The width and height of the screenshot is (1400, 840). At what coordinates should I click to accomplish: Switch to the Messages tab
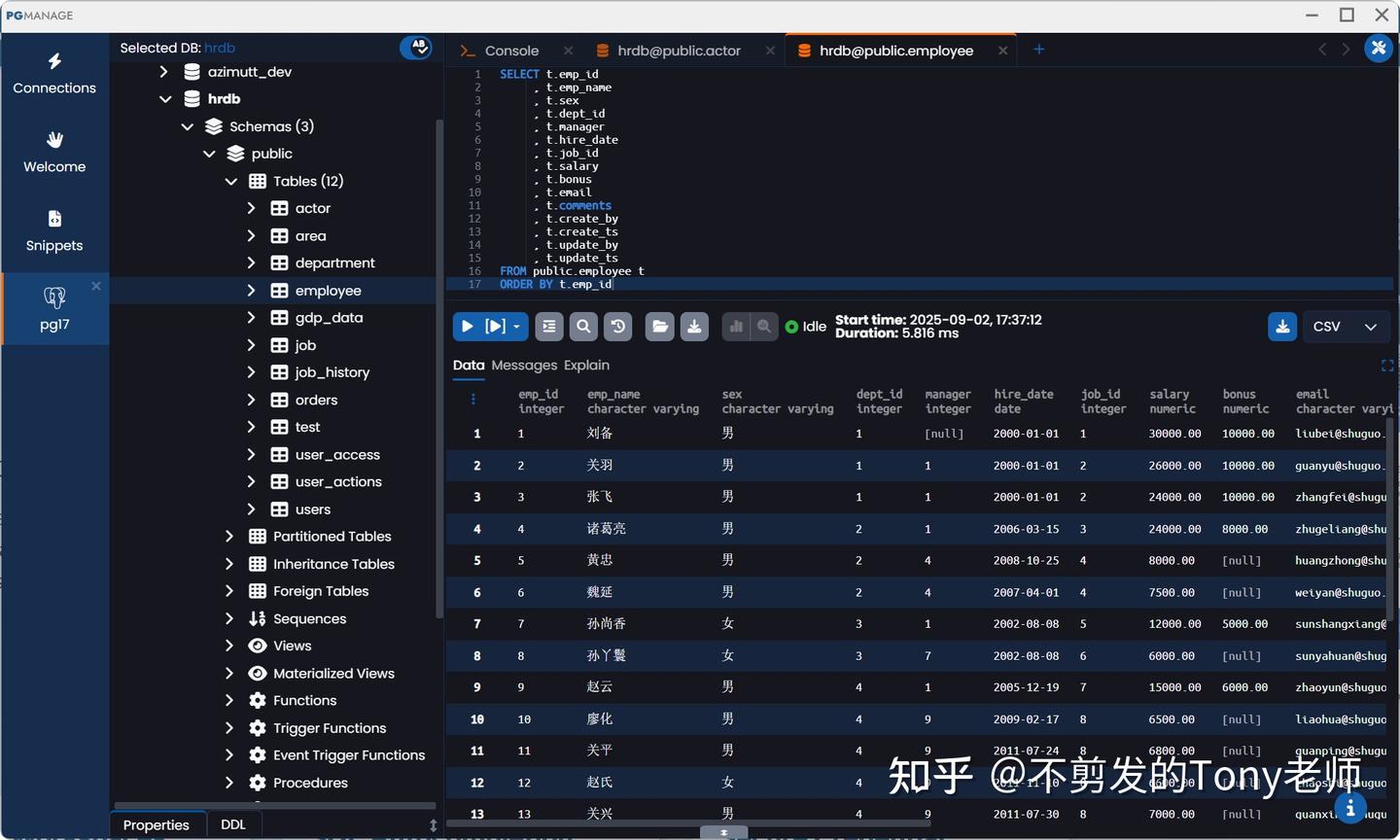click(524, 366)
